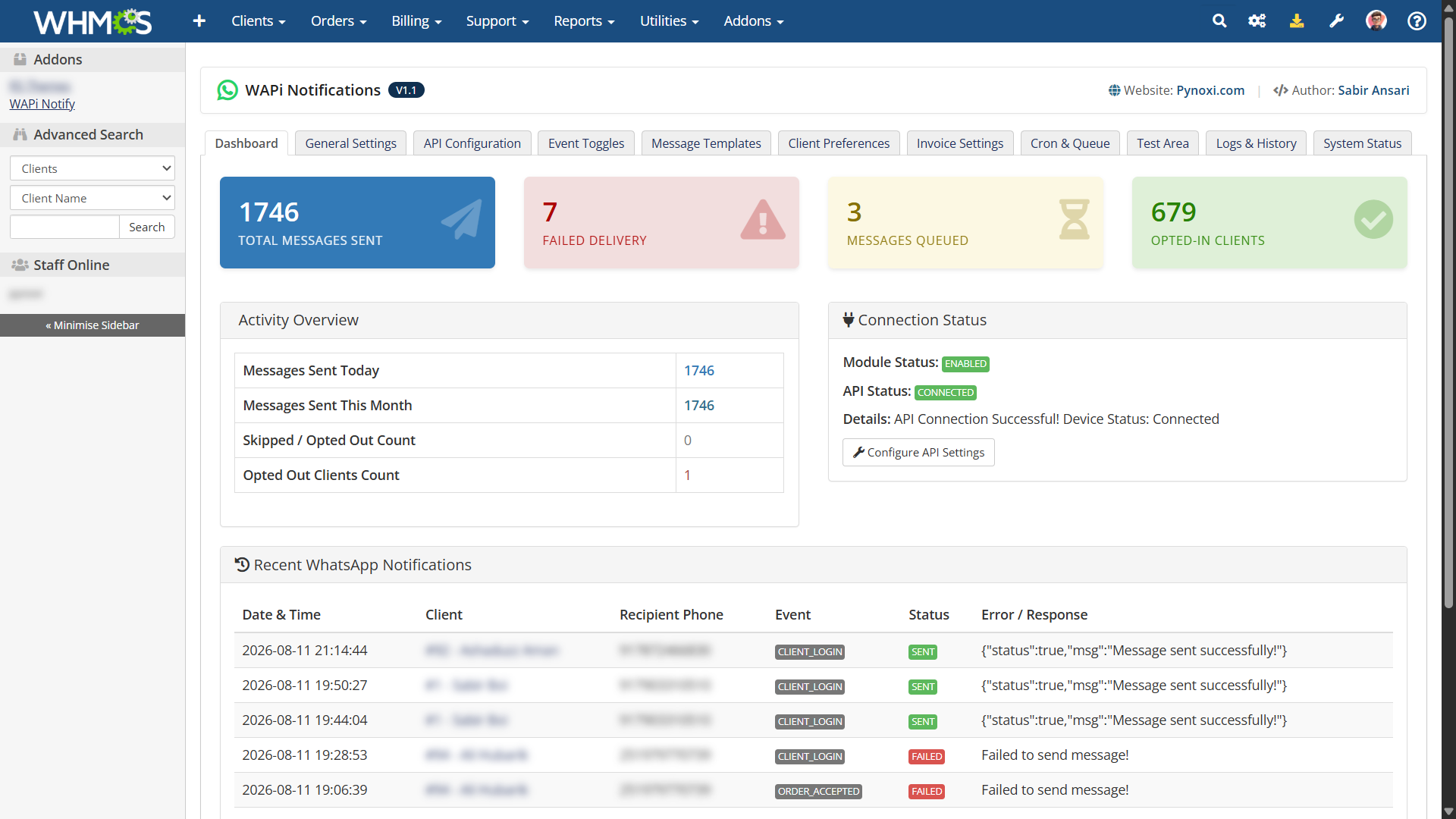Expand the Clients top menu
The image size is (1456, 819).
[259, 21]
